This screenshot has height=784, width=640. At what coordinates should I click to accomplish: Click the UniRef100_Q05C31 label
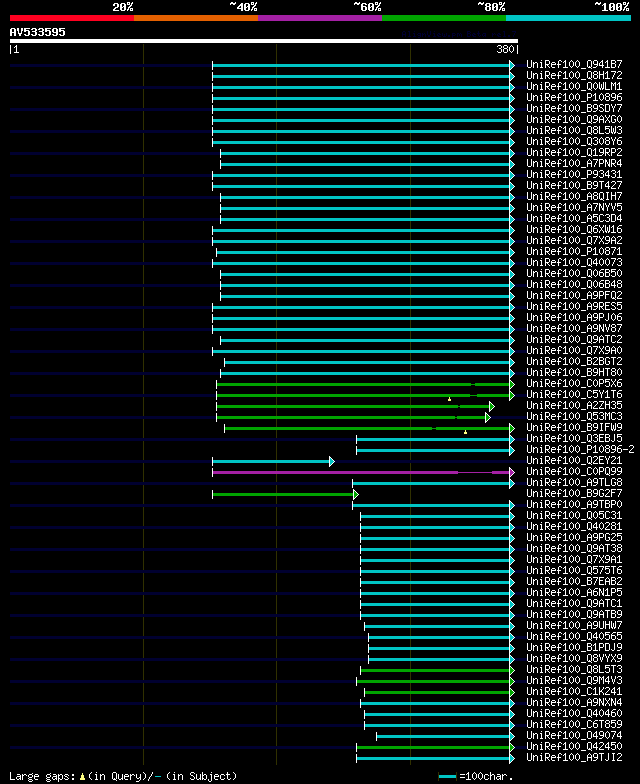tap(574, 516)
